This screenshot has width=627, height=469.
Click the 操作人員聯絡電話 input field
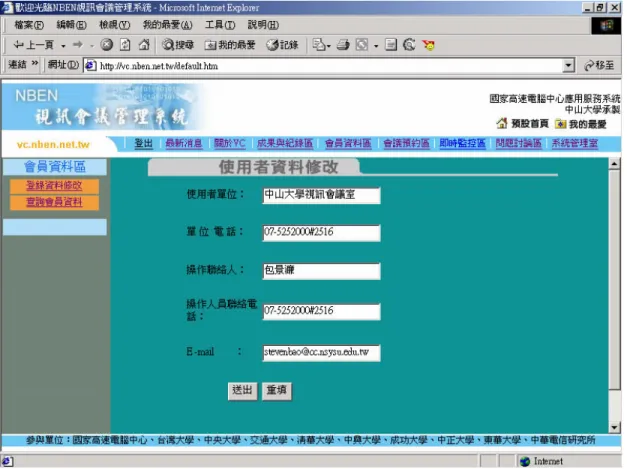coord(321,311)
